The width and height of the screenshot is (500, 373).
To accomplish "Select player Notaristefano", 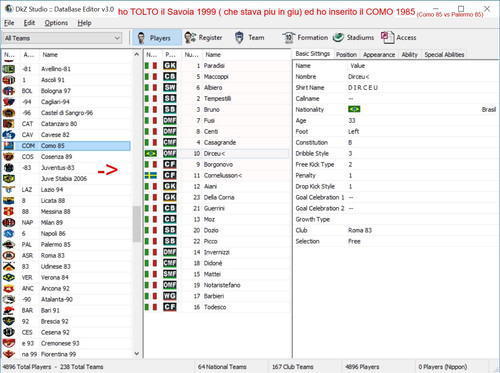I will coord(217,285).
